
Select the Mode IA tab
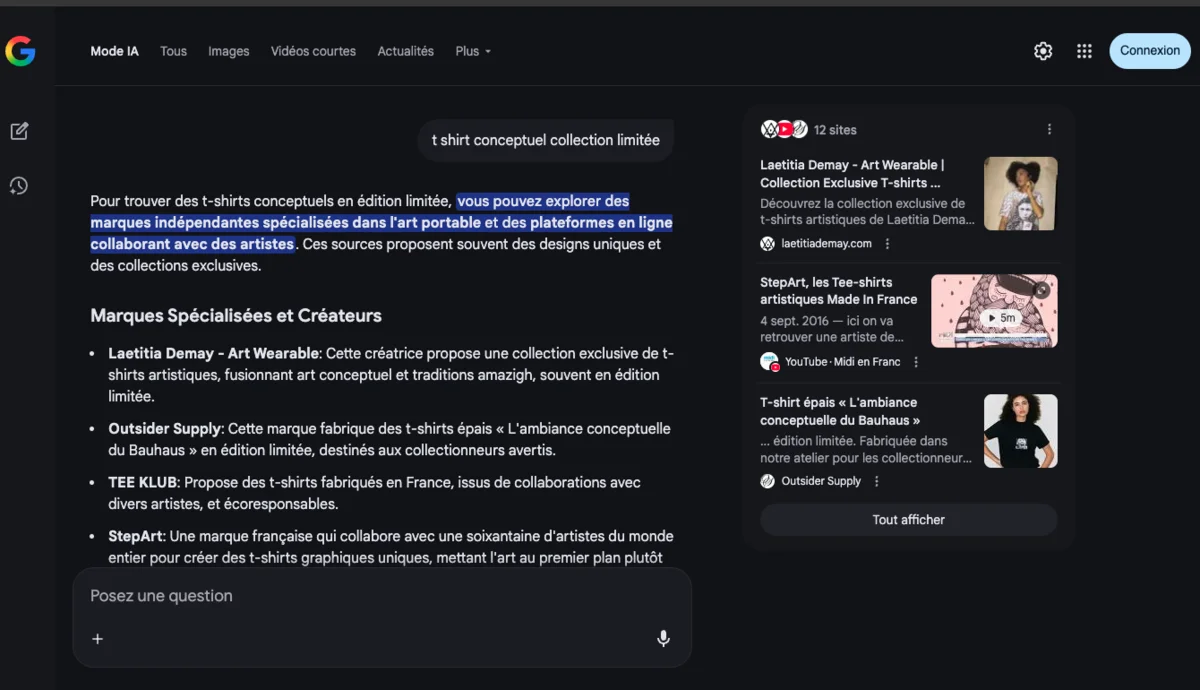(114, 51)
